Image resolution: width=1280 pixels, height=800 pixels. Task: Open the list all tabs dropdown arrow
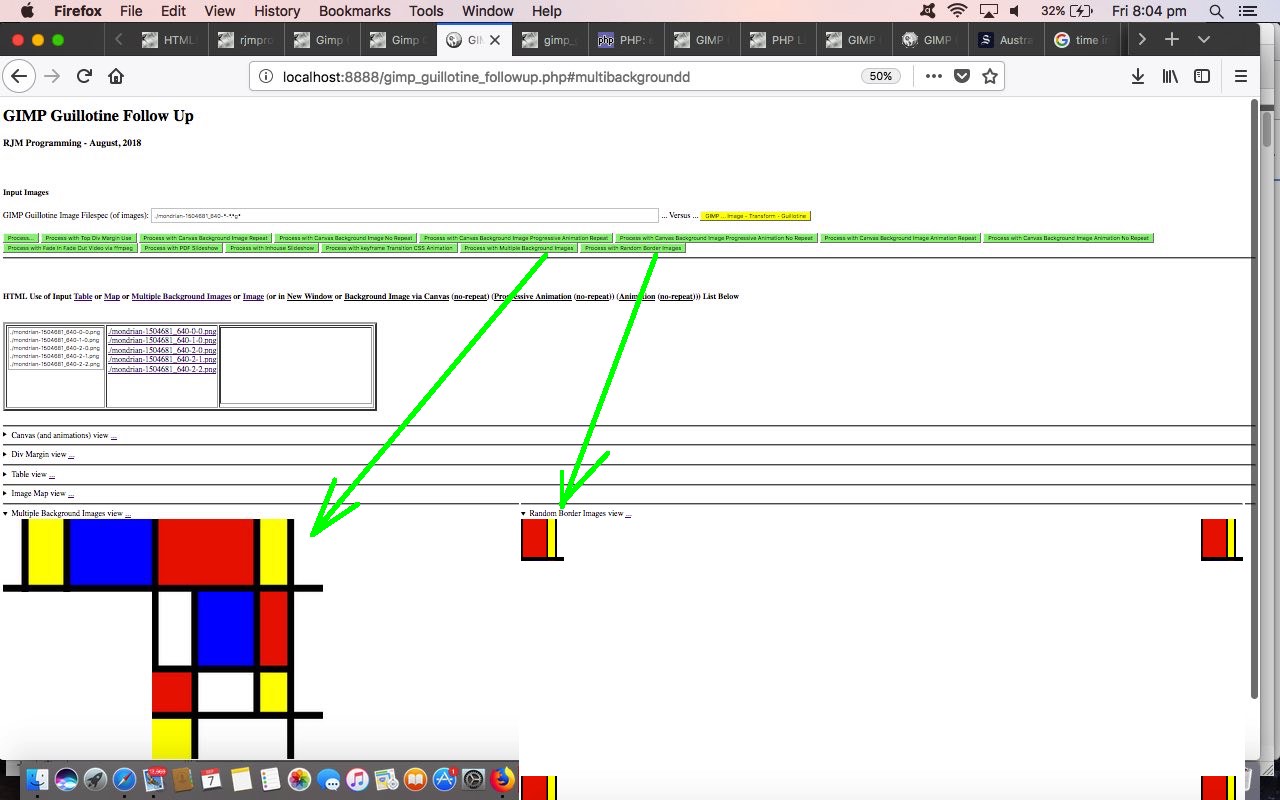[1204, 40]
